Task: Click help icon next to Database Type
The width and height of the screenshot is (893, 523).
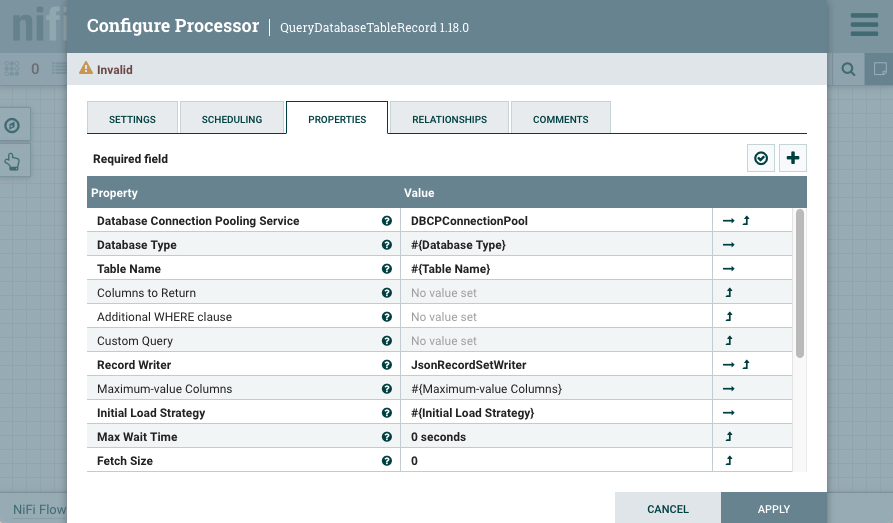Action: 386,245
